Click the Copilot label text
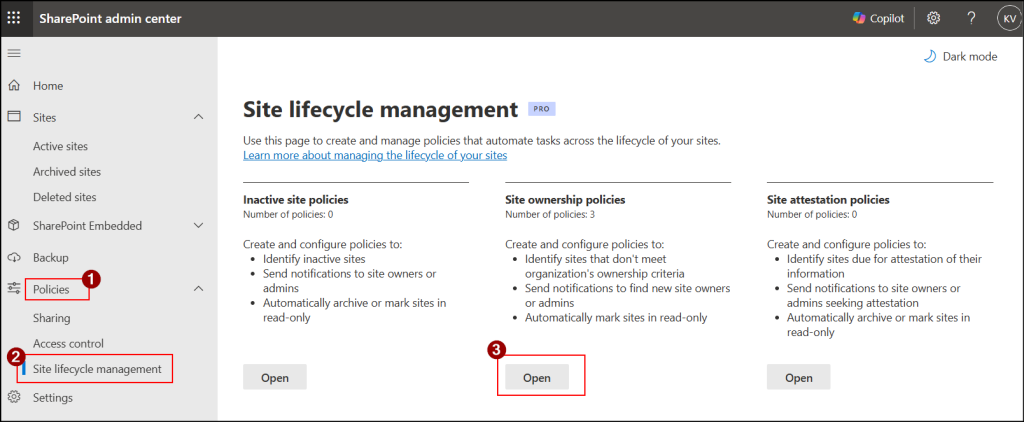Image resolution: width=1024 pixels, height=422 pixels. pyautogui.click(x=887, y=18)
